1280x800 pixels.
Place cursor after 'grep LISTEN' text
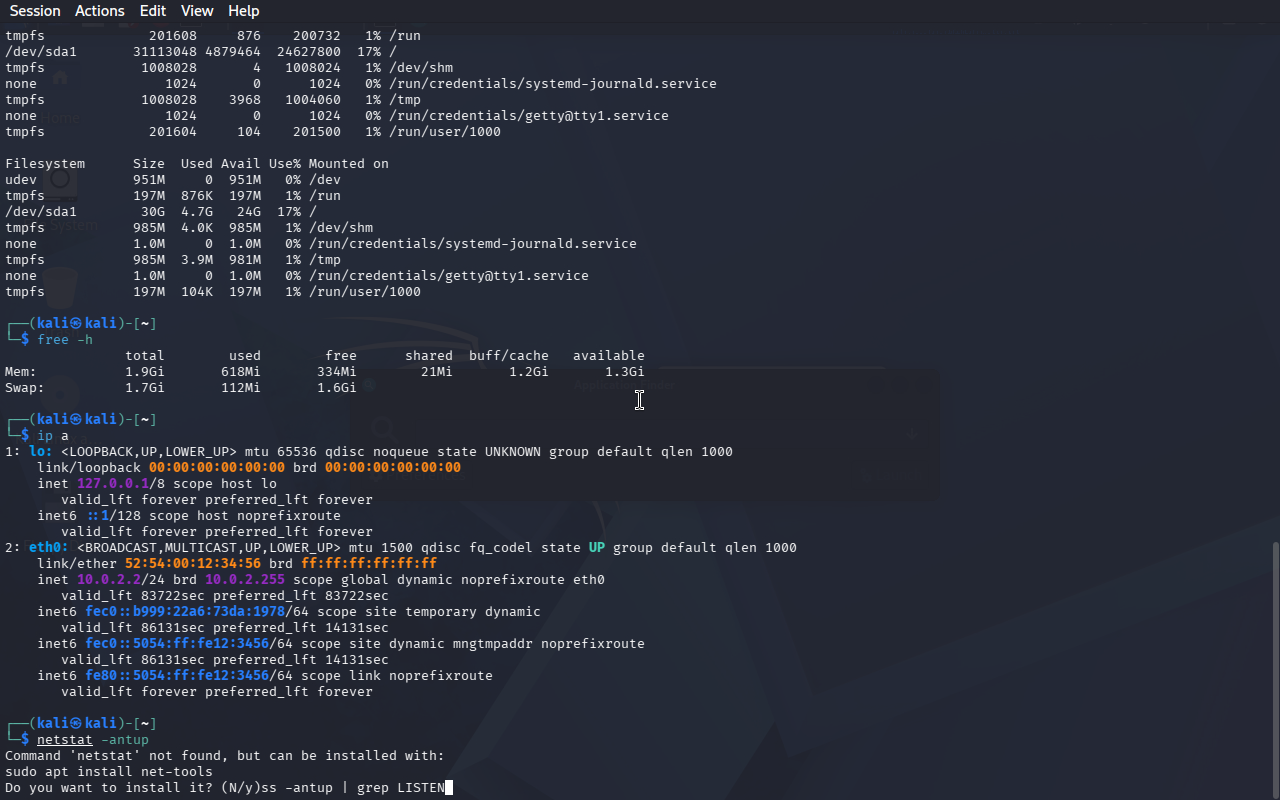click(446, 788)
